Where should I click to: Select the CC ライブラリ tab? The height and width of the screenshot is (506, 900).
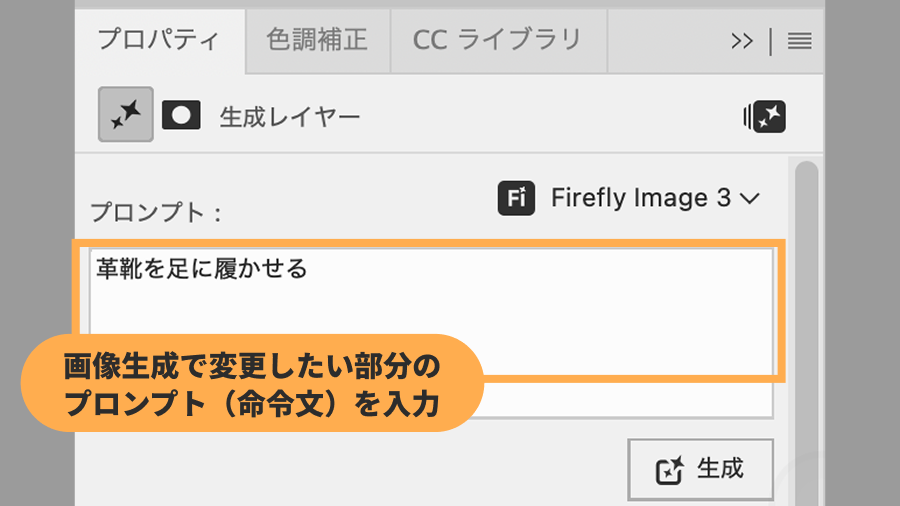pos(497,41)
